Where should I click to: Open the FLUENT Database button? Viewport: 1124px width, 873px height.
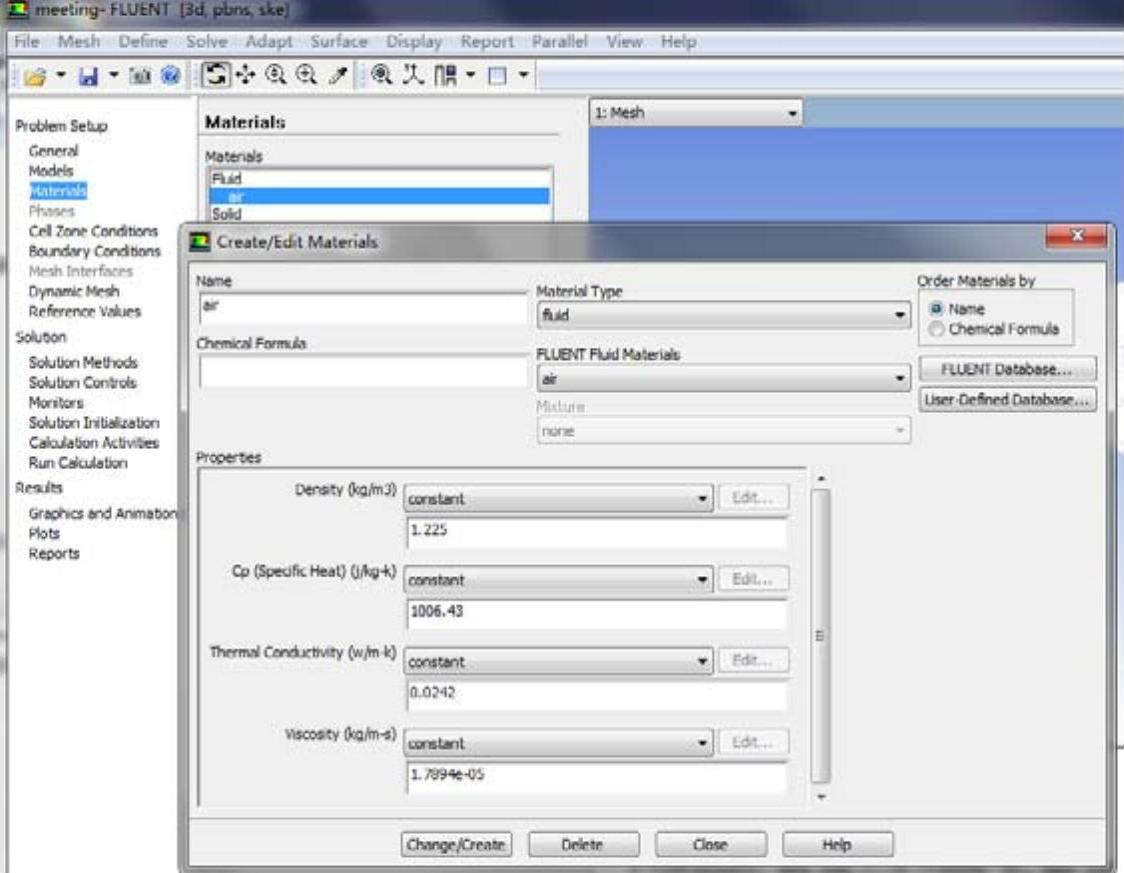1006,369
